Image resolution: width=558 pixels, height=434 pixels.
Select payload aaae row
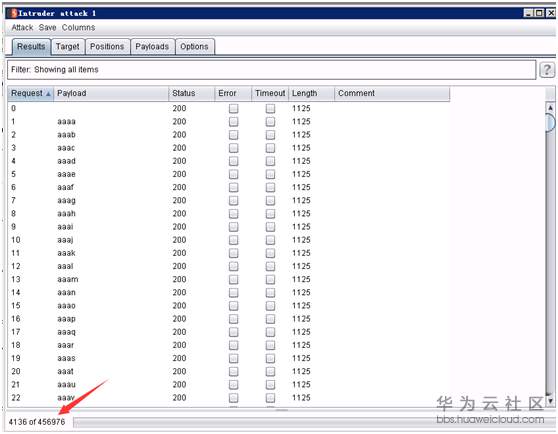(228, 174)
